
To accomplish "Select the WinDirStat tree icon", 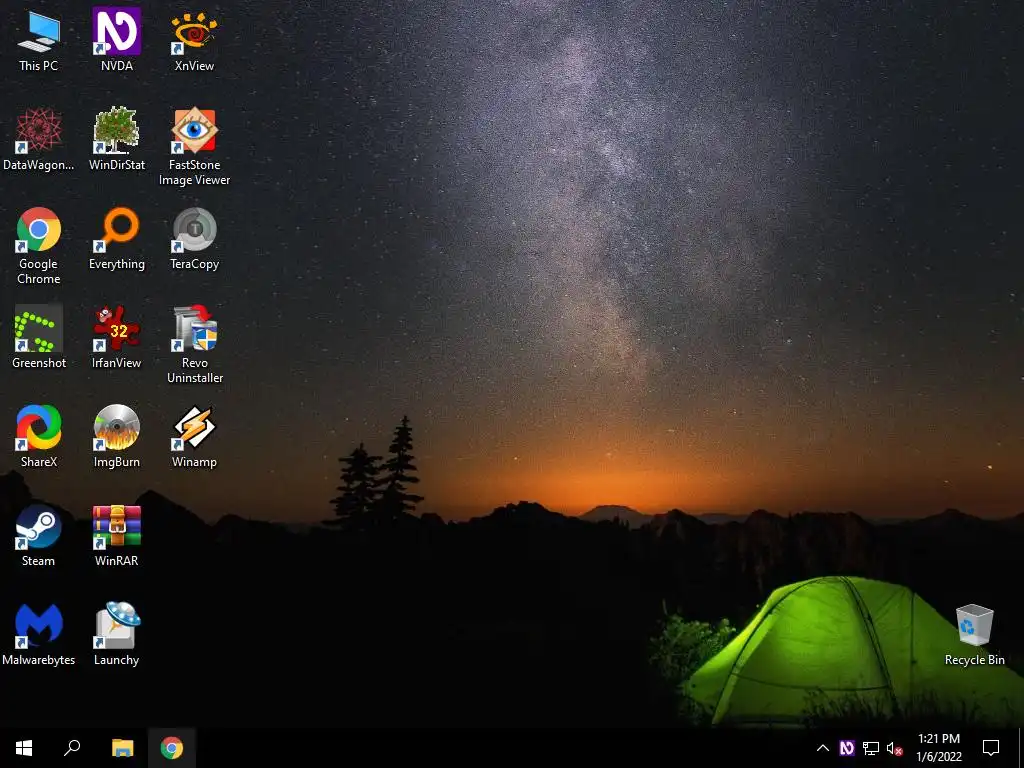I will click(x=116, y=131).
